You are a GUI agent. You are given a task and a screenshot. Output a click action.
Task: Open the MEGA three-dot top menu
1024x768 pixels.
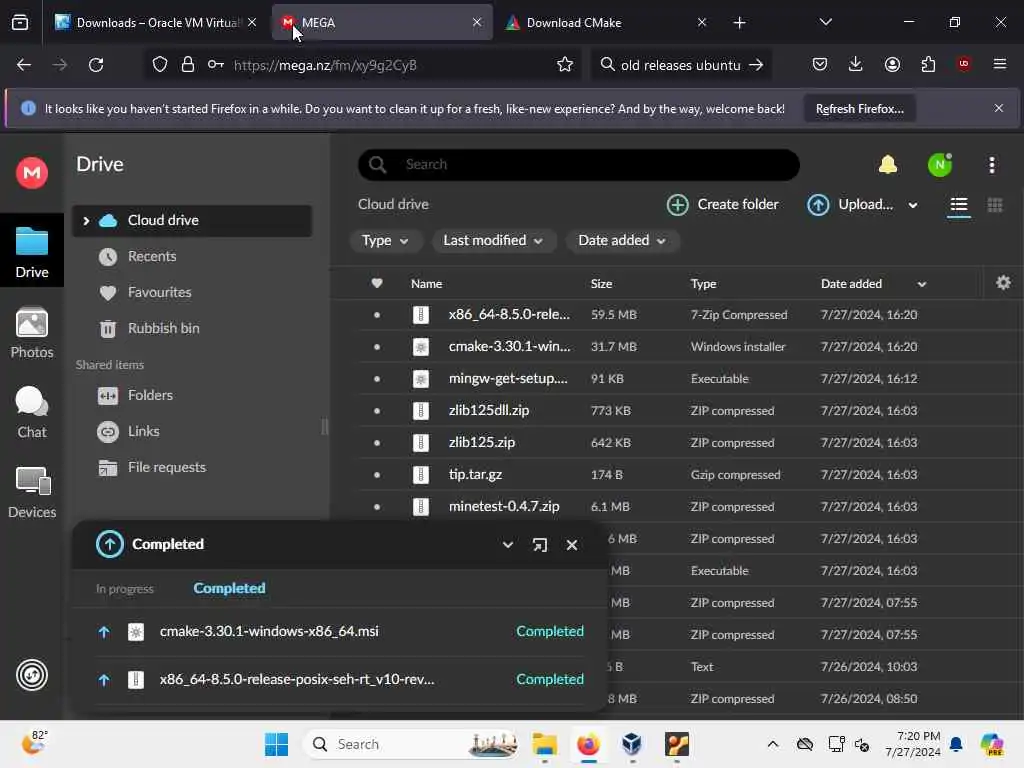pyautogui.click(x=992, y=165)
